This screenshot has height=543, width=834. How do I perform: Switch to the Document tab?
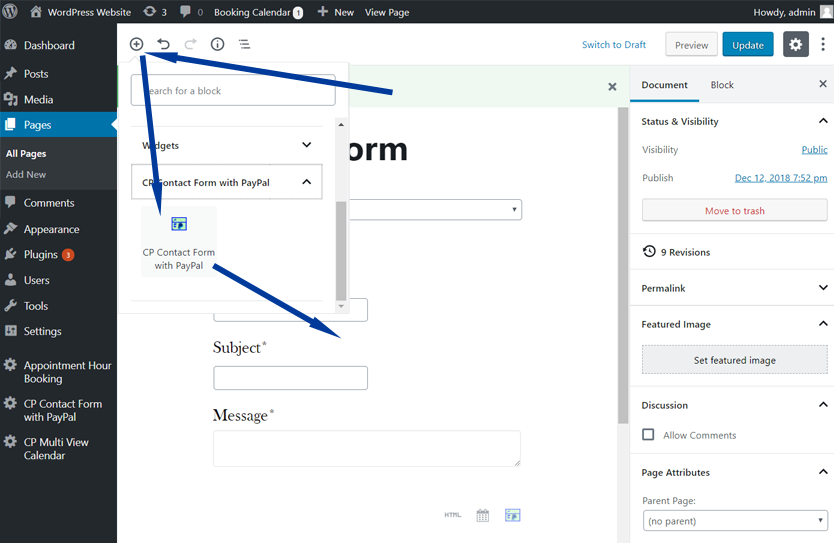664,85
